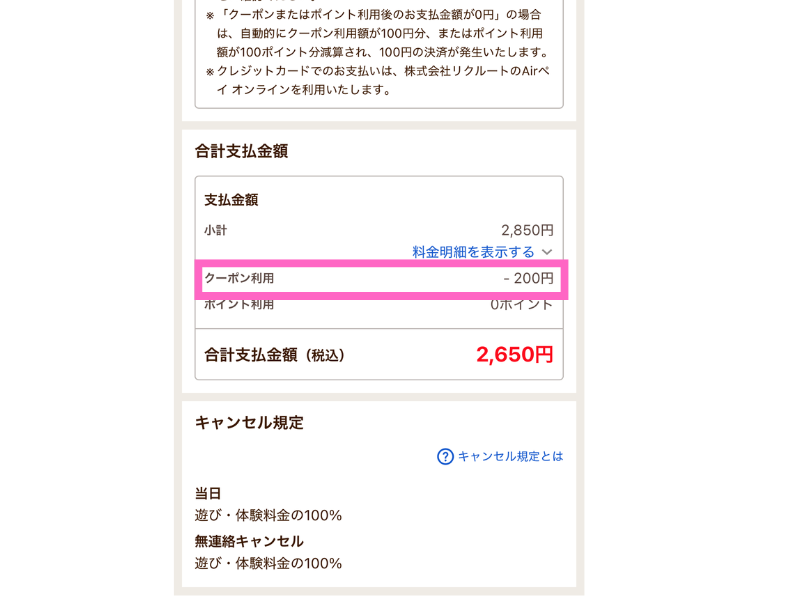Select the 無連絡キャンセル label
Screen dimensions: 800x600
pyautogui.click(x=249, y=541)
